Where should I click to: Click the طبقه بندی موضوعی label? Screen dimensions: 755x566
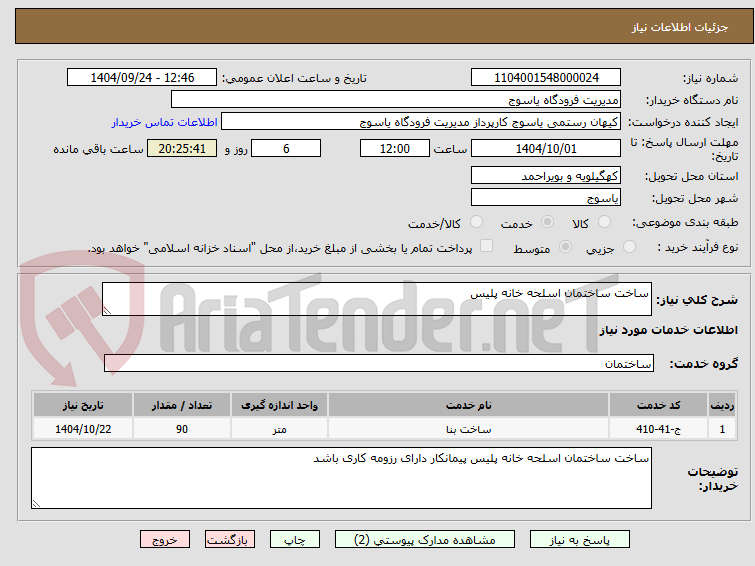[685, 222]
